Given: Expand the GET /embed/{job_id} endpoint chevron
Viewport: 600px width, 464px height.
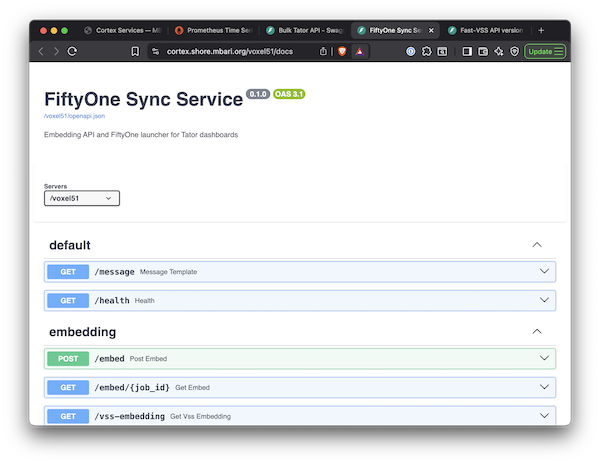Looking at the screenshot, I should [544, 387].
